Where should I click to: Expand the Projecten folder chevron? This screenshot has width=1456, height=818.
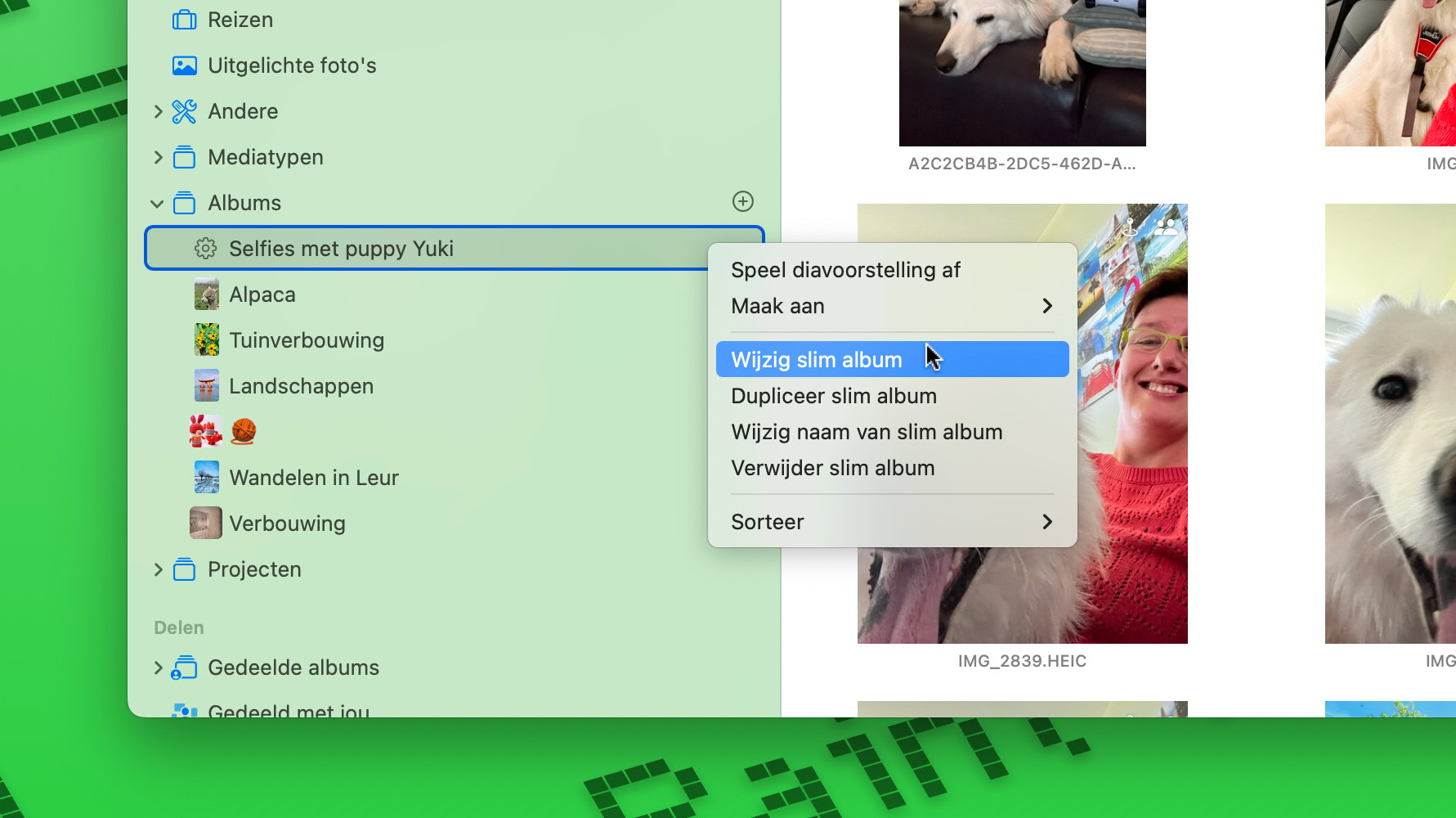click(x=158, y=569)
